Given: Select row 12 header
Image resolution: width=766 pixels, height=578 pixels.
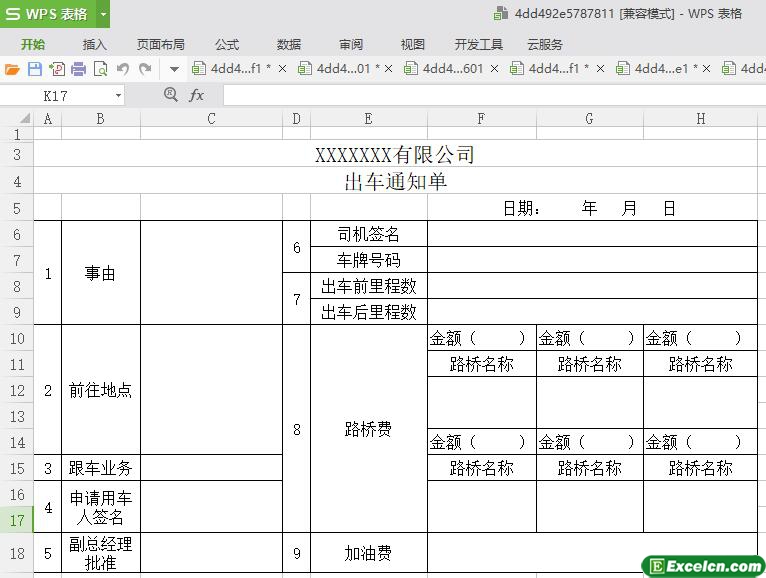Looking at the screenshot, I should click(x=17, y=390).
